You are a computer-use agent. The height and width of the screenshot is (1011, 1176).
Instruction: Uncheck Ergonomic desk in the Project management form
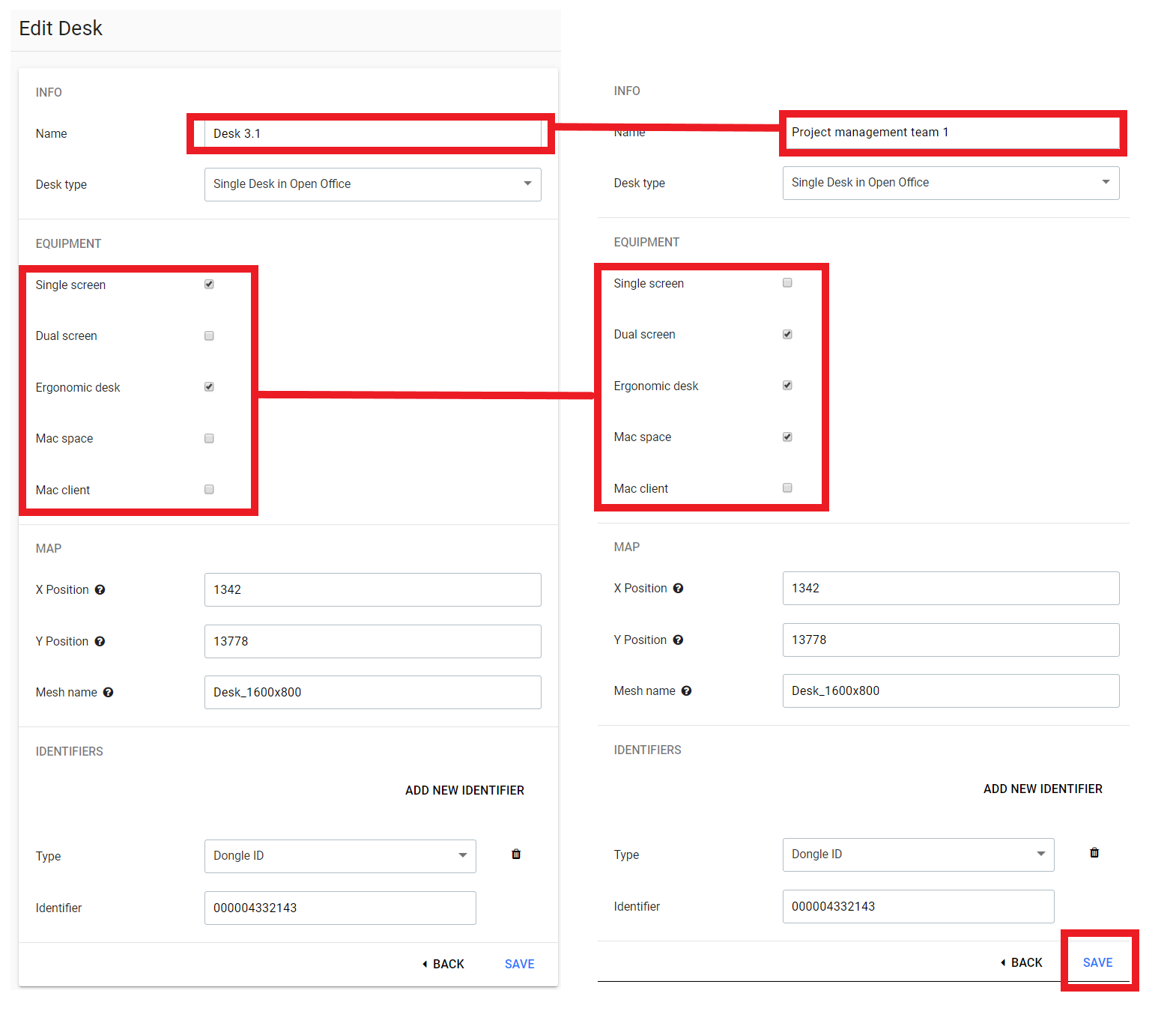pos(787,386)
